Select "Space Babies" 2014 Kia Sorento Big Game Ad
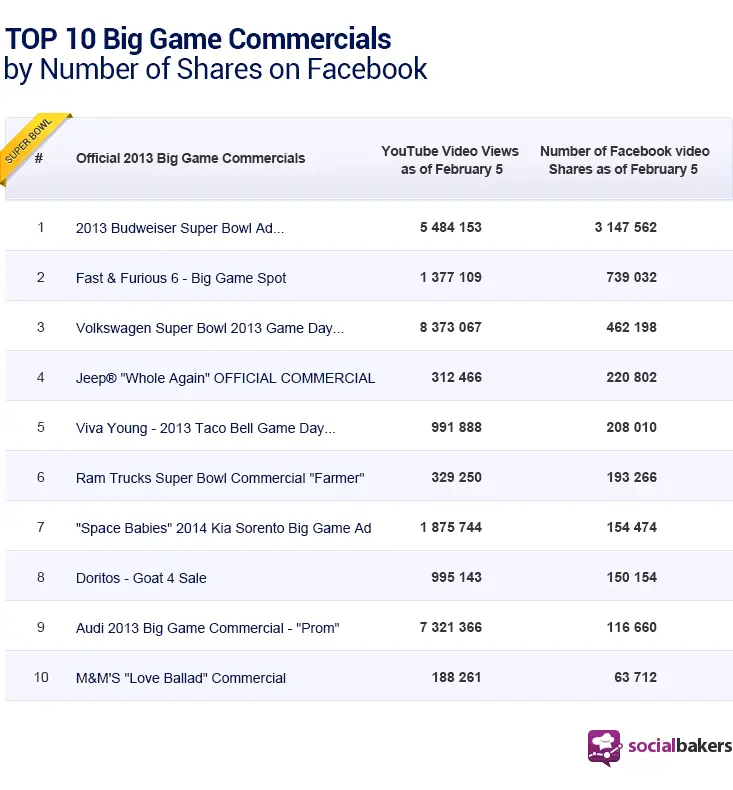Viewport: 733px width, 790px height. click(x=223, y=528)
